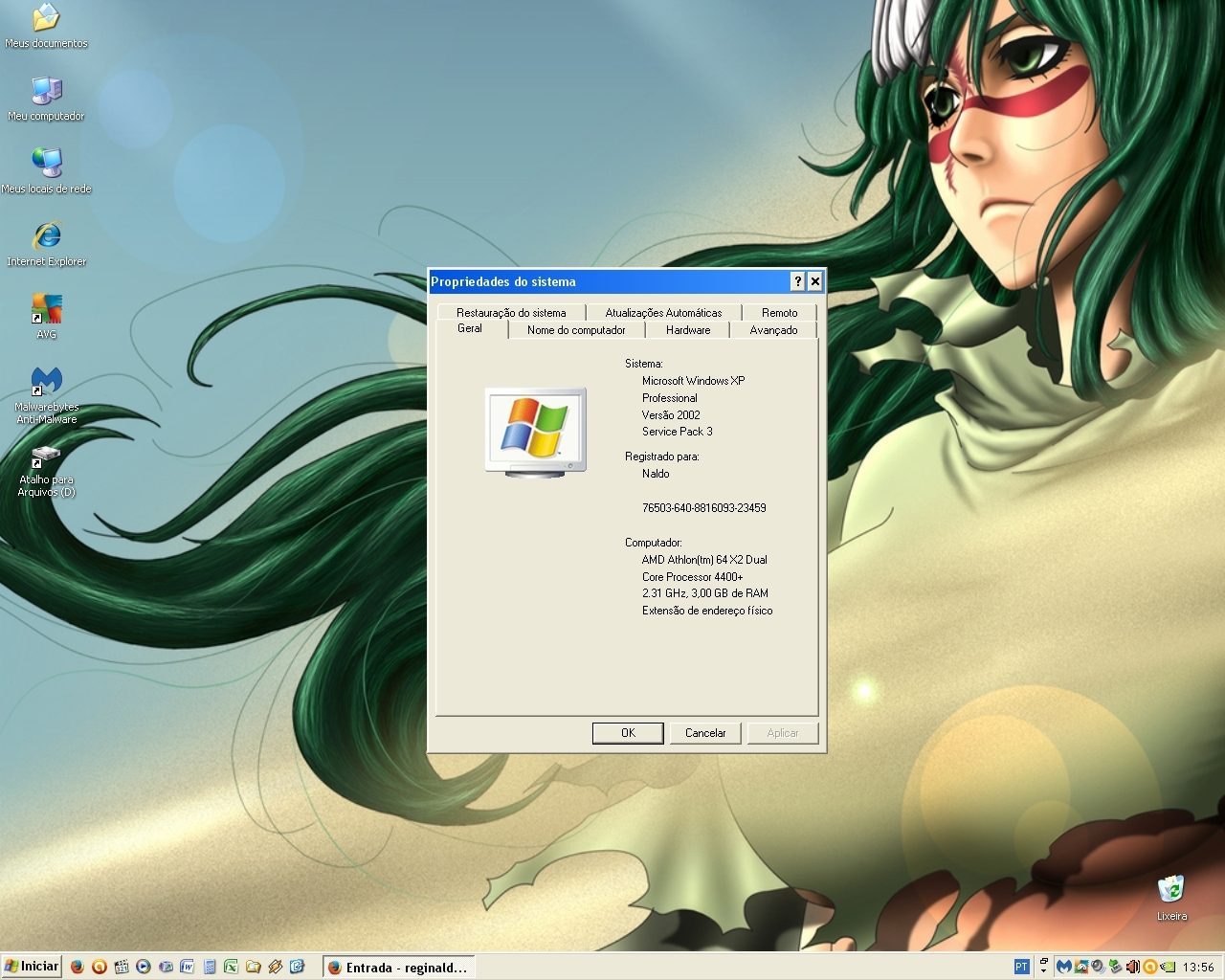Viewport: 1225px width, 980px height.
Task: Open Windows Media Player quick launch icon
Action: point(144,967)
